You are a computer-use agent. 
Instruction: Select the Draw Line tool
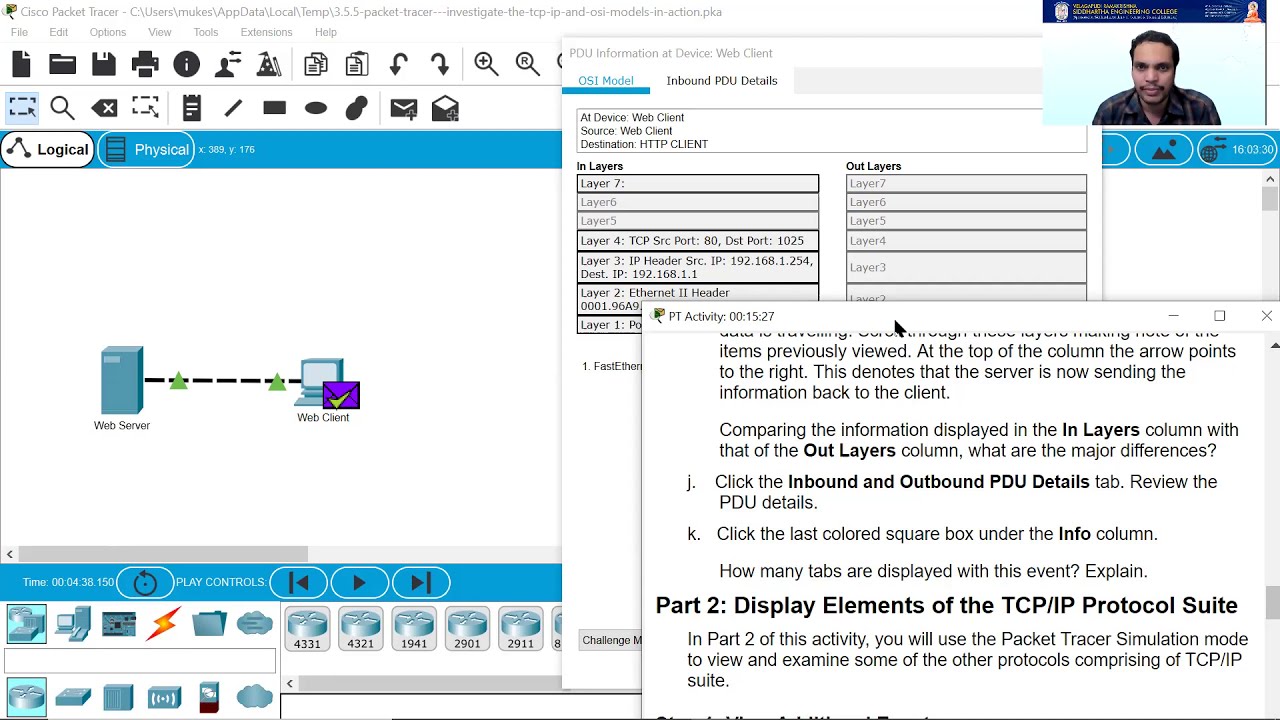coord(233,108)
